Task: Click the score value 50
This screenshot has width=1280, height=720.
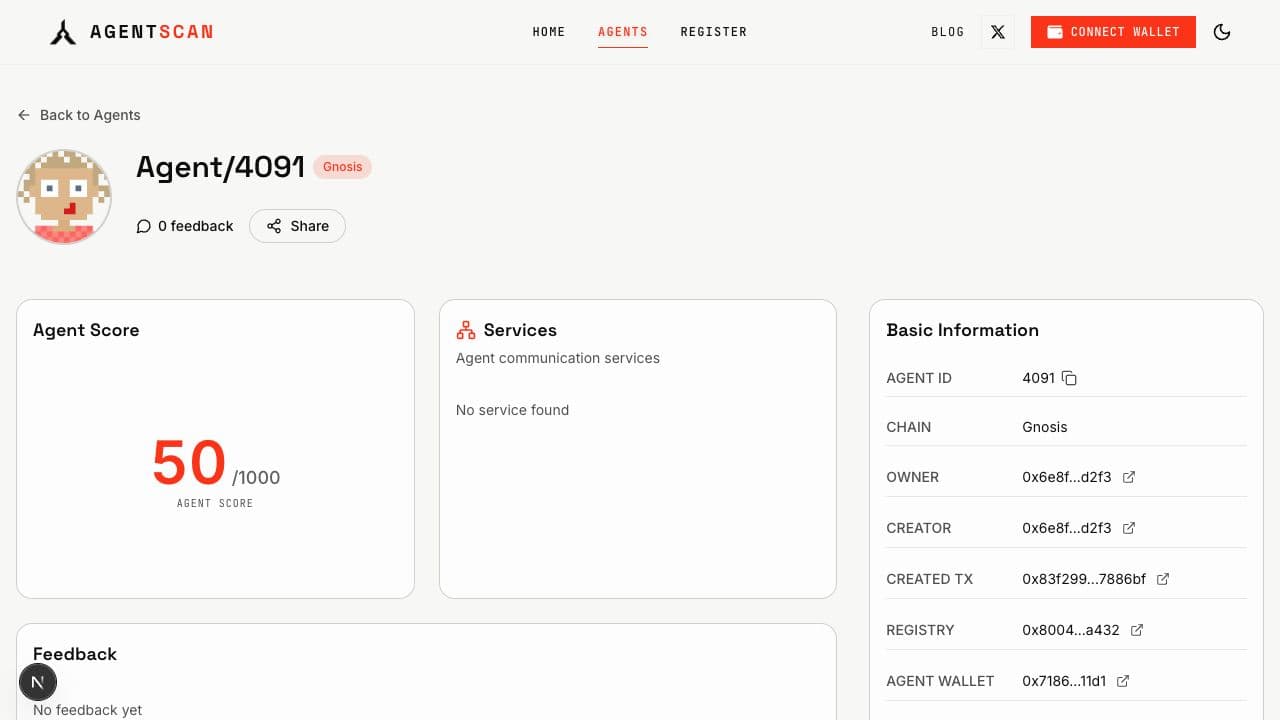Action: click(x=189, y=463)
